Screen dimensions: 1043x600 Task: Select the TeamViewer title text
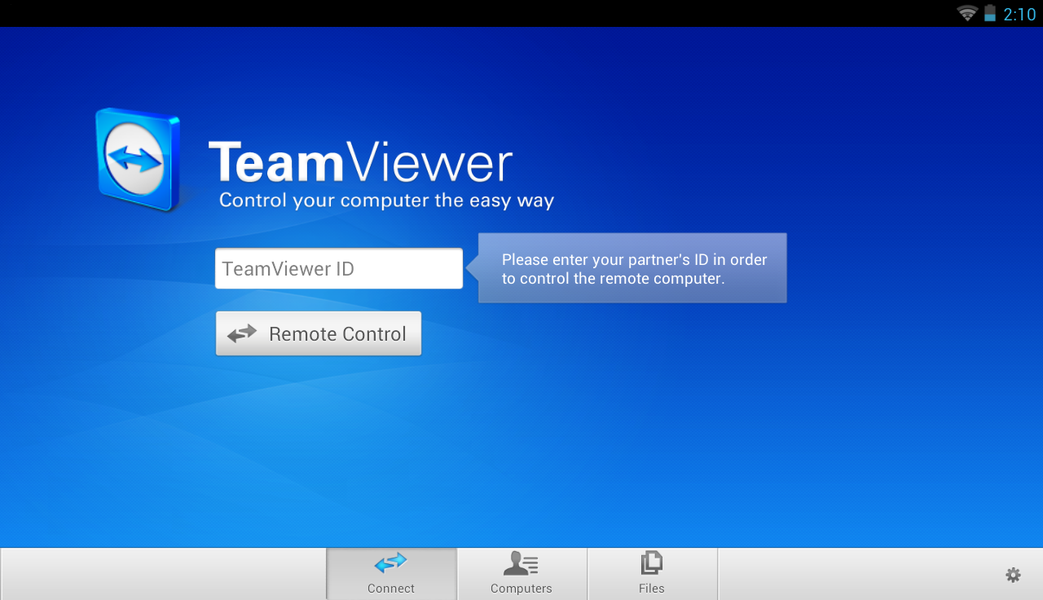click(x=360, y=160)
